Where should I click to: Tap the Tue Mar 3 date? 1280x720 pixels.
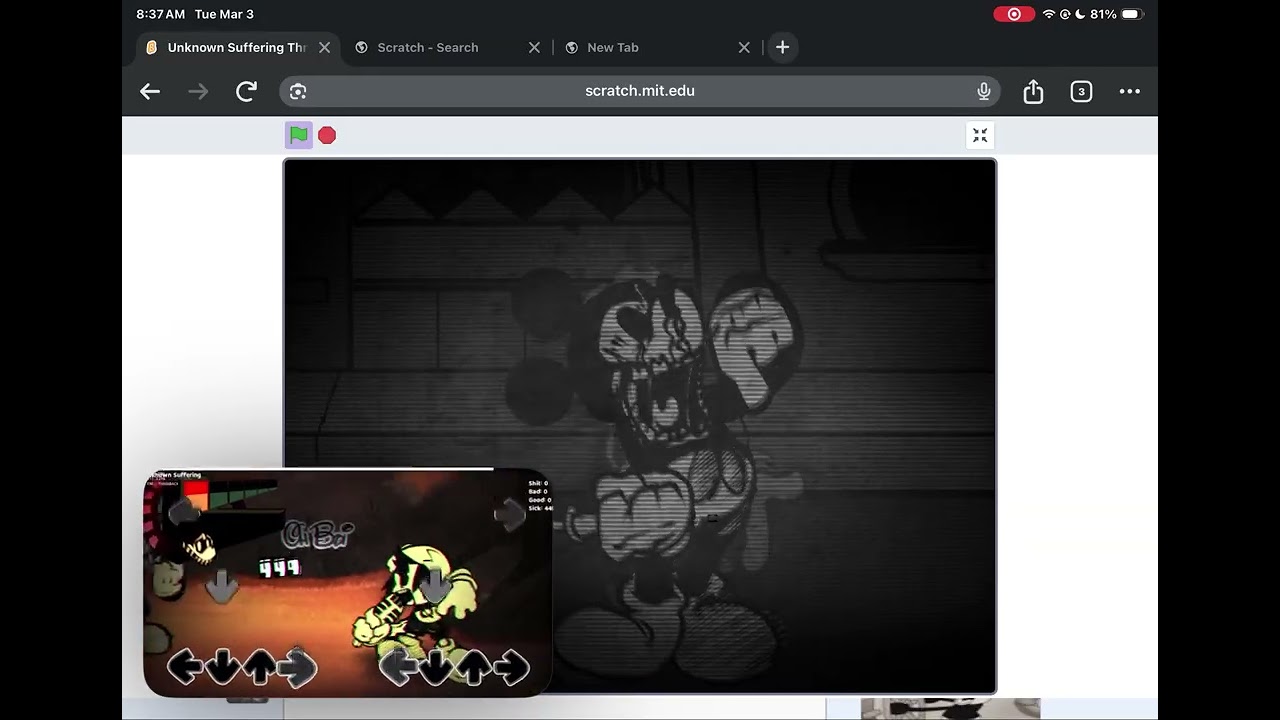(x=224, y=14)
